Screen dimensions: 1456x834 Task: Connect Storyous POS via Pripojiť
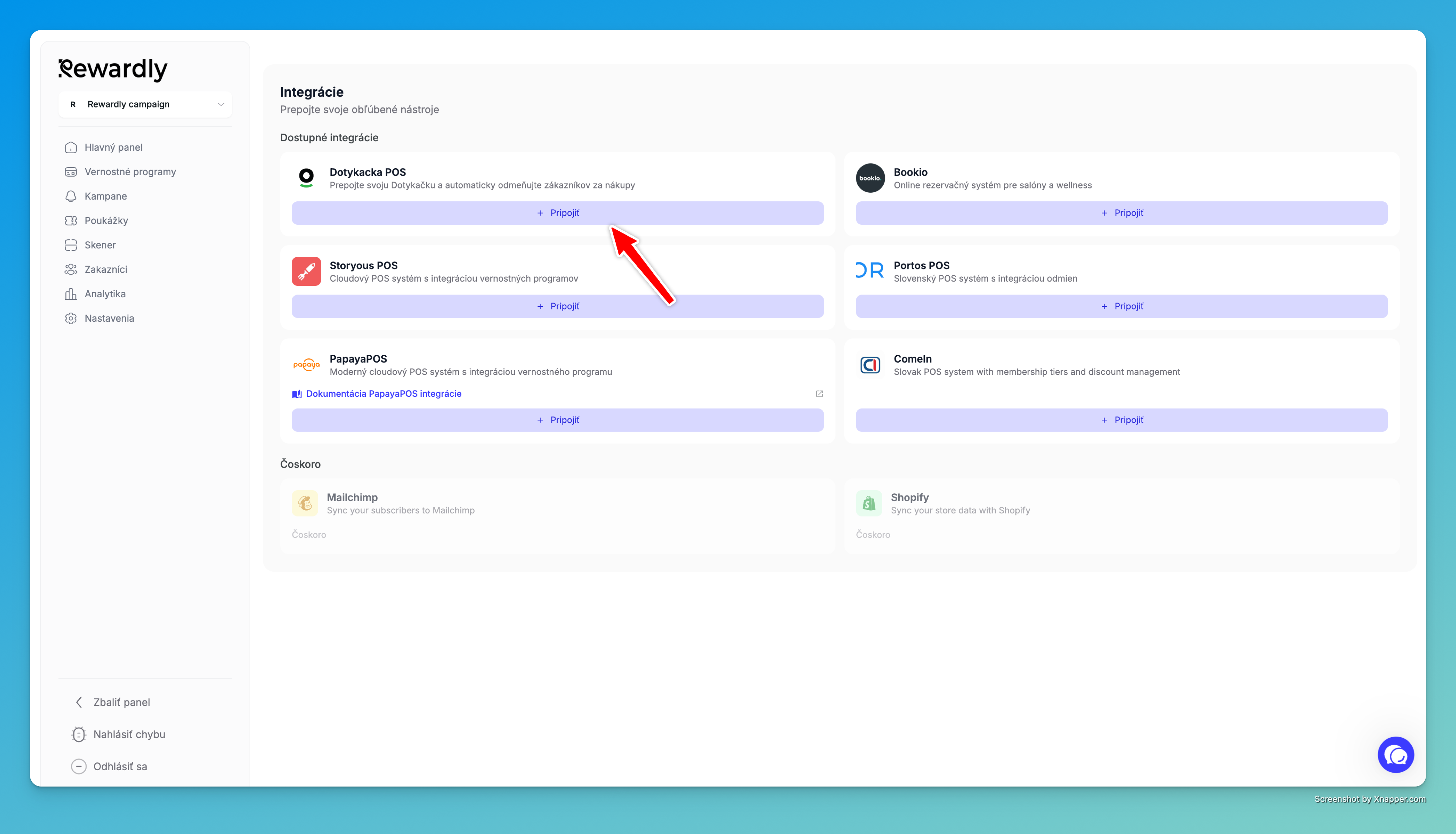[557, 306]
